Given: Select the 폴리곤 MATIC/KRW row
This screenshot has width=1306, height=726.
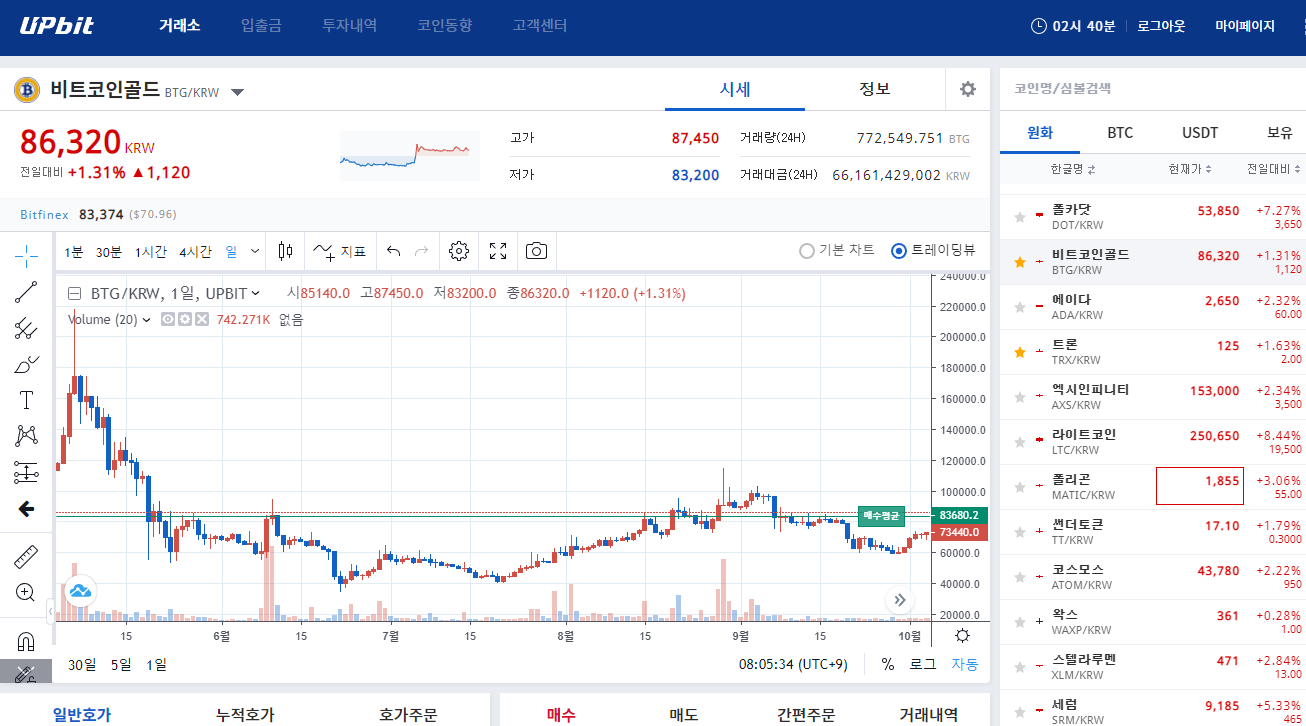Looking at the screenshot, I should (1153, 487).
